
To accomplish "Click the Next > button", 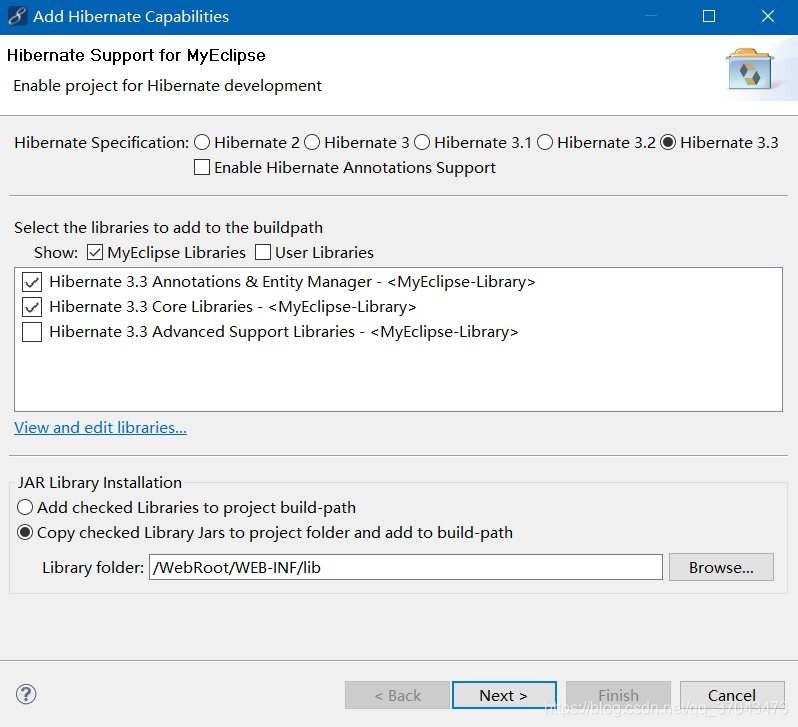I will tap(504, 695).
